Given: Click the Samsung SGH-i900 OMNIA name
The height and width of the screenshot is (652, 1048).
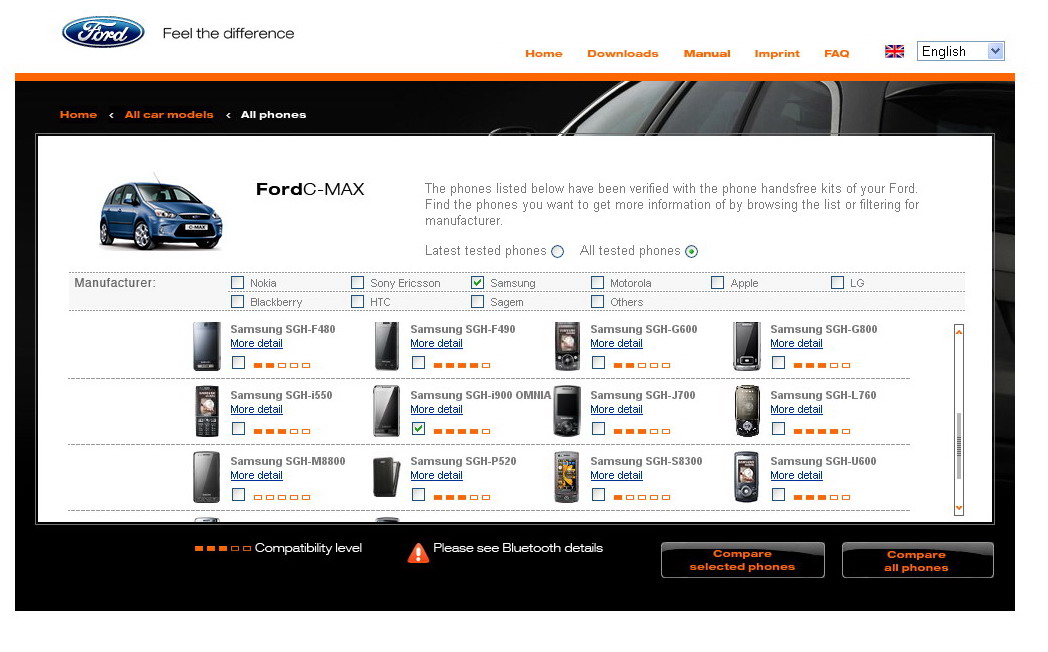Looking at the screenshot, I should pos(481,395).
